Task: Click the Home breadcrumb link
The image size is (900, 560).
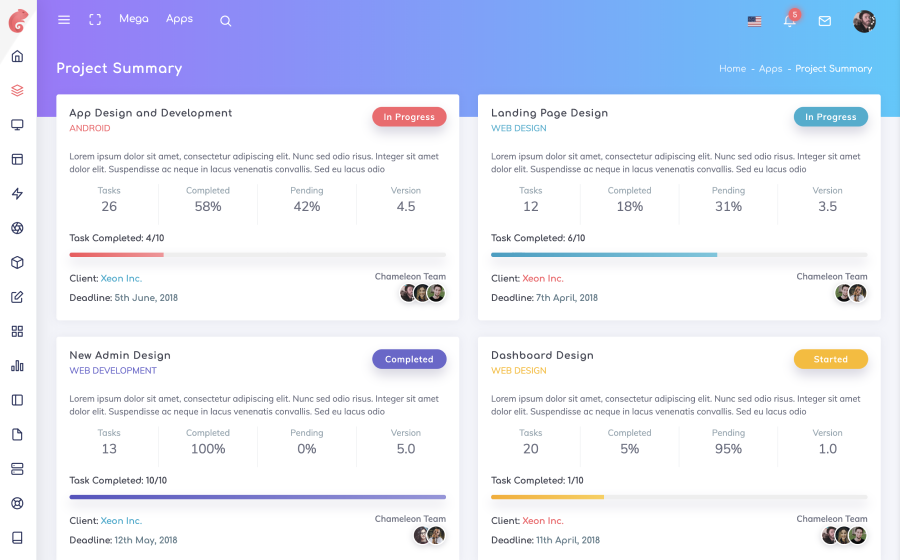Action: (732, 68)
